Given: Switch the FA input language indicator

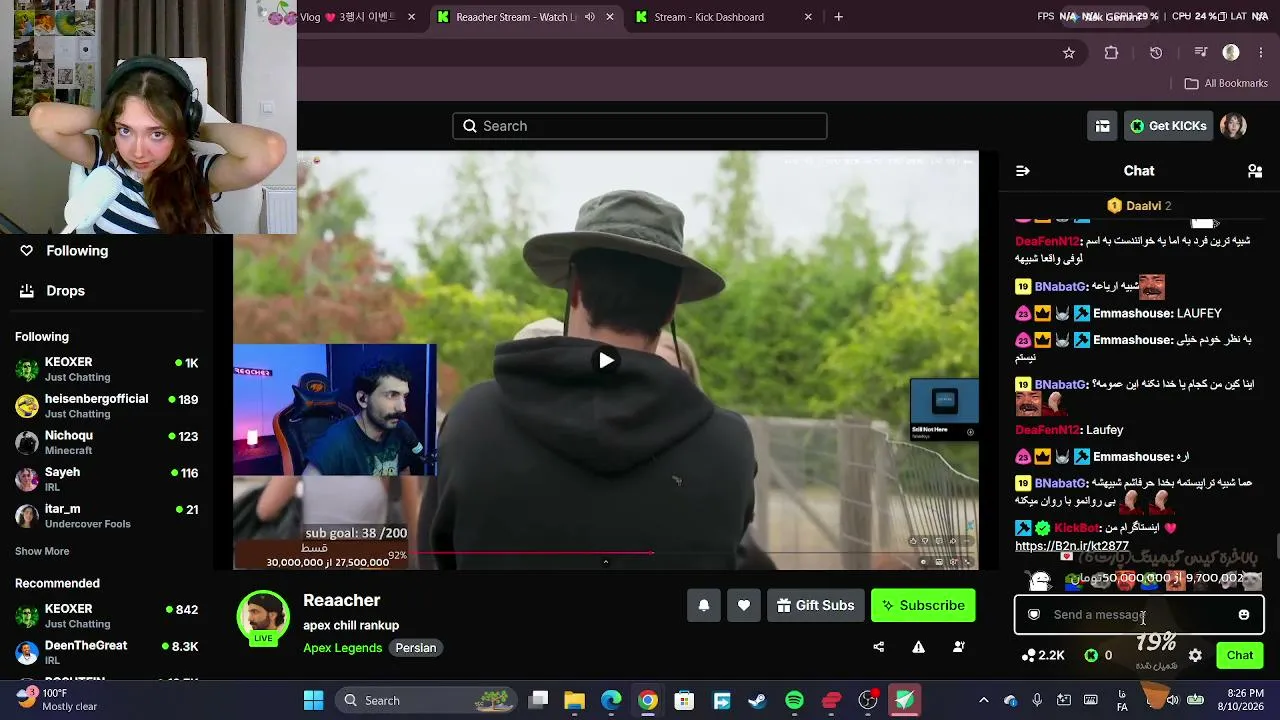Looking at the screenshot, I should tap(1122, 700).
